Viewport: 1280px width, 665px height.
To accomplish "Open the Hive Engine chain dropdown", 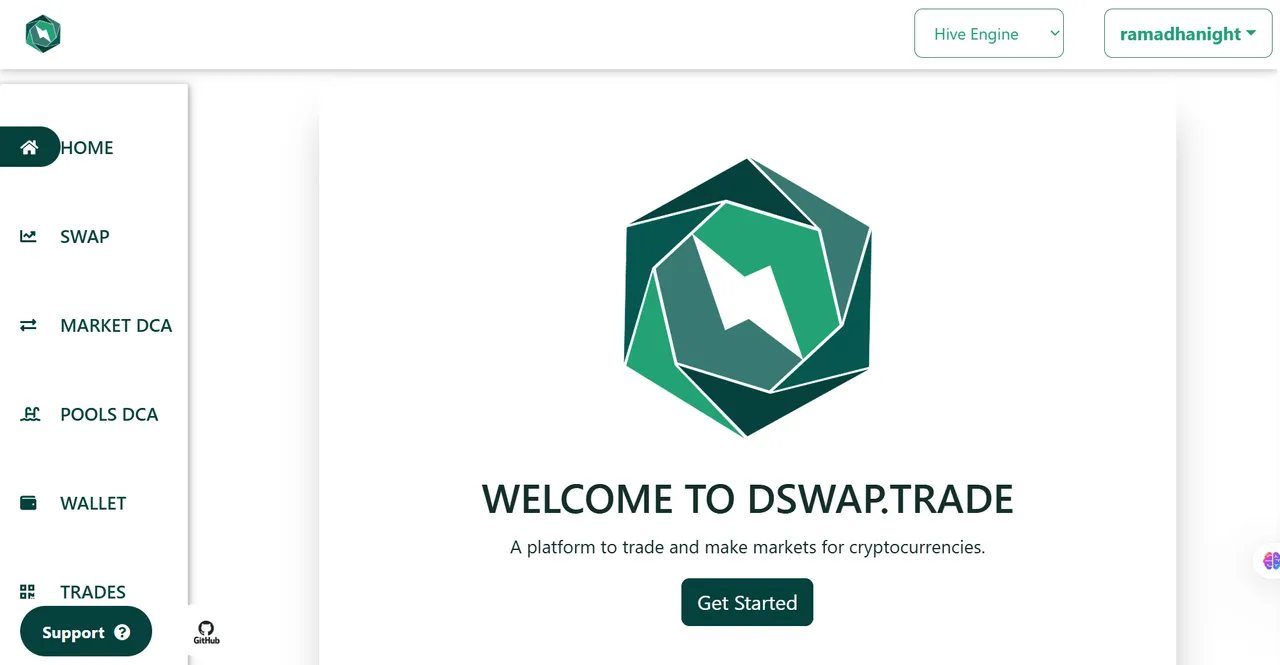I will [989, 33].
